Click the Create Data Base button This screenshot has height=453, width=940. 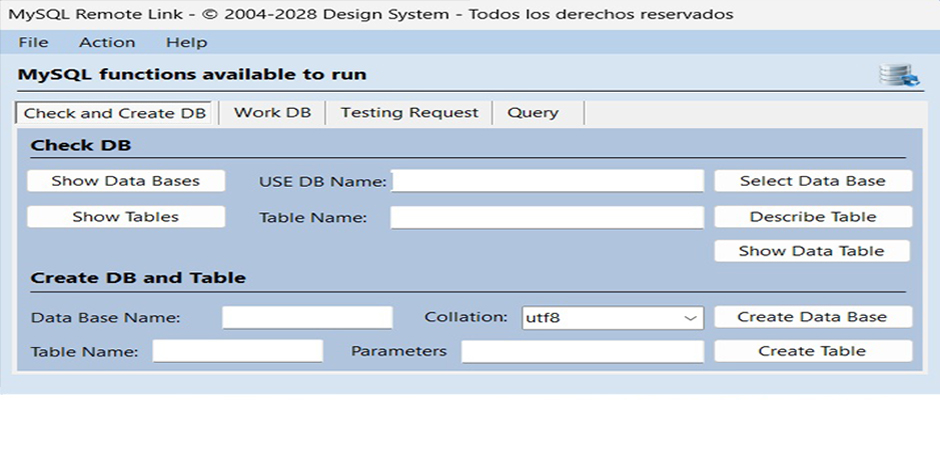click(x=813, y=317)
